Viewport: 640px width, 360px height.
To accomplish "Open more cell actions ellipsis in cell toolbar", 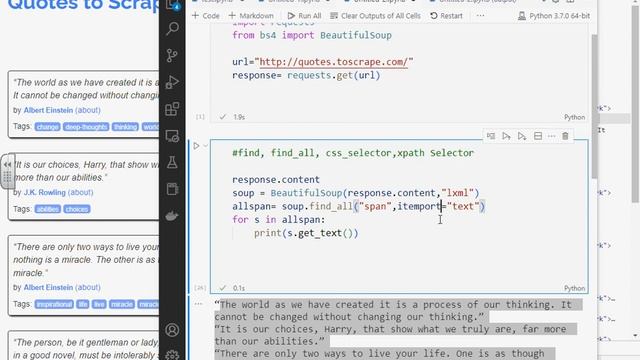I will (x=551, y=136).
